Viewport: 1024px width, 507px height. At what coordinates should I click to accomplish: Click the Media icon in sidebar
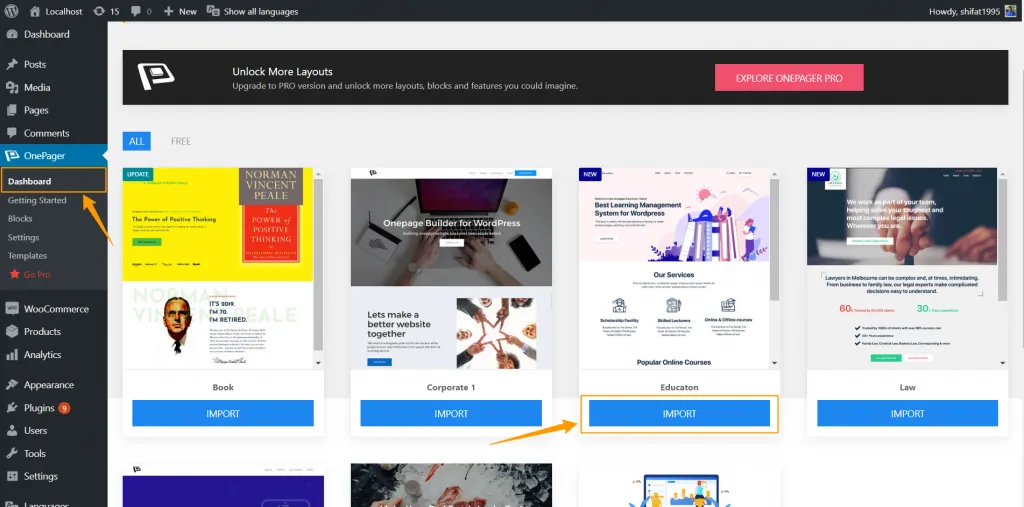(x=12, y=87)
